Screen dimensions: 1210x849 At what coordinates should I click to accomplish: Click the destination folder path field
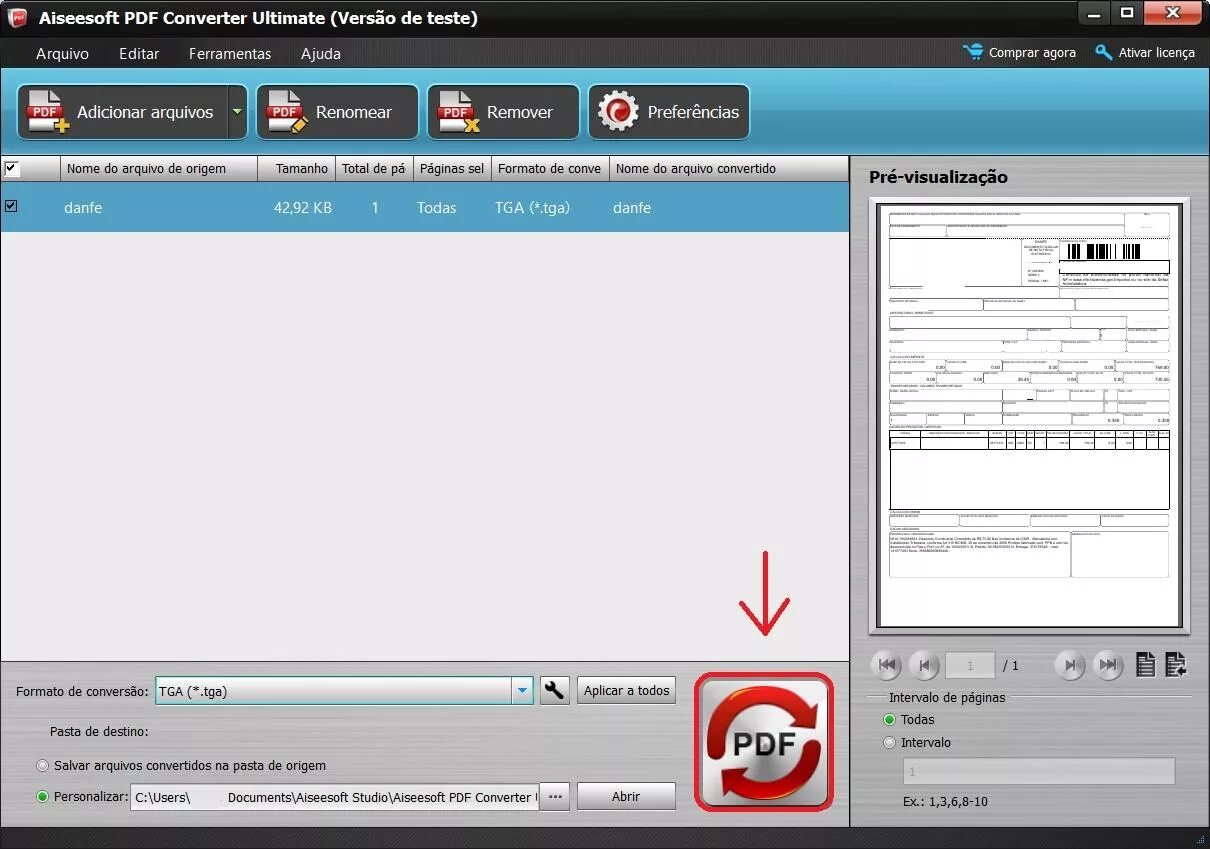(x=335, y=797)
